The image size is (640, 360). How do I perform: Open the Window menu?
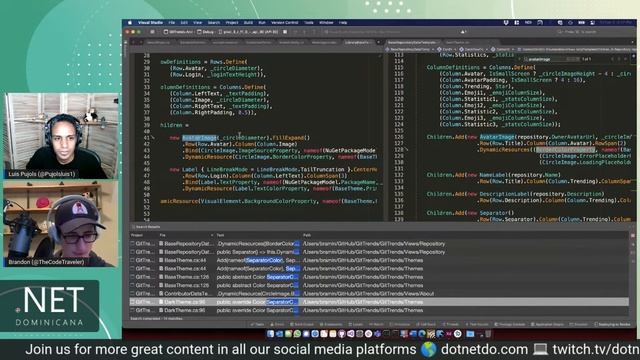(x=326, y=23)
